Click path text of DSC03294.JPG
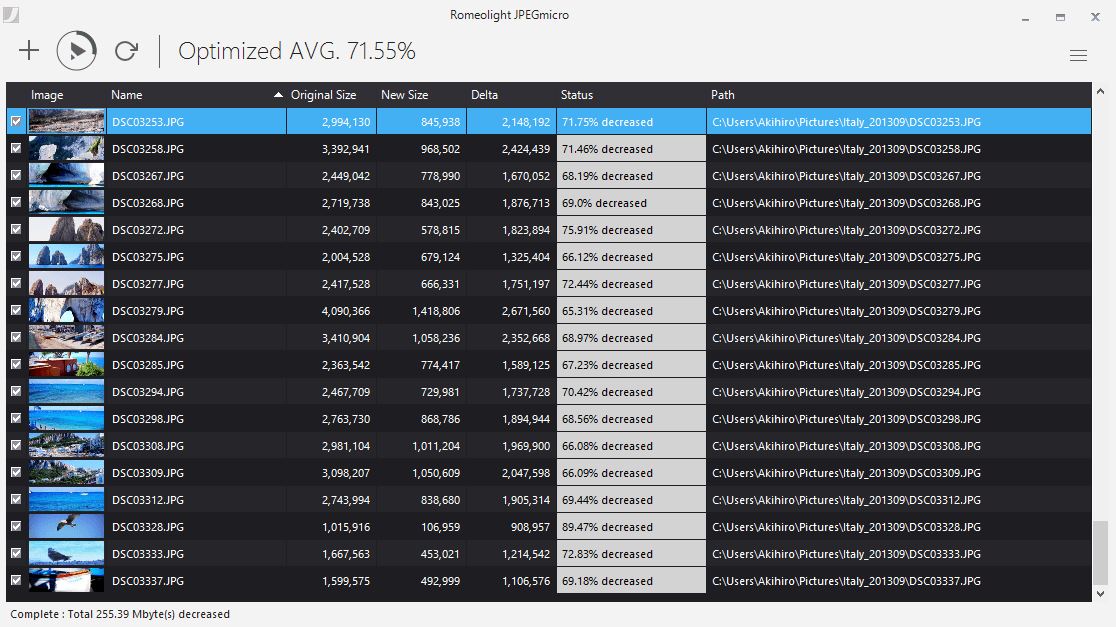The height and width of the screenshot is (627, 1116). click(x=846, y=392)
